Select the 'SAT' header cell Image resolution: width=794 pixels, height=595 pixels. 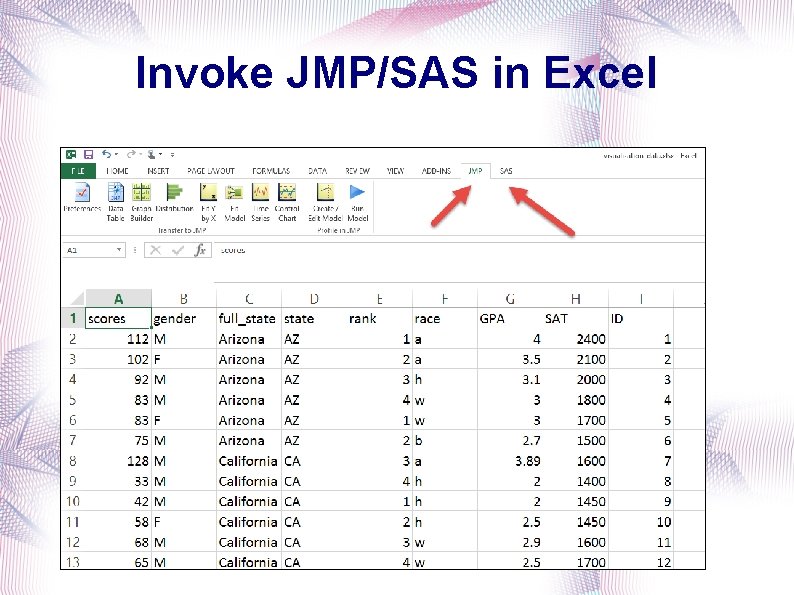coord(575,319)
